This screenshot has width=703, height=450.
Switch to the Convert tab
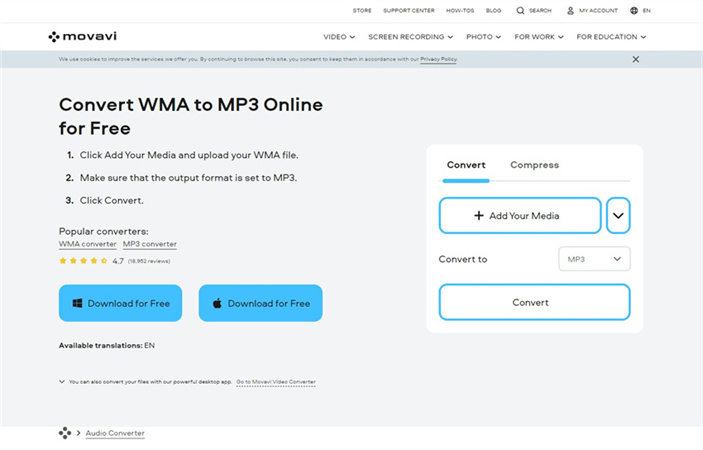tap(466, 165)
